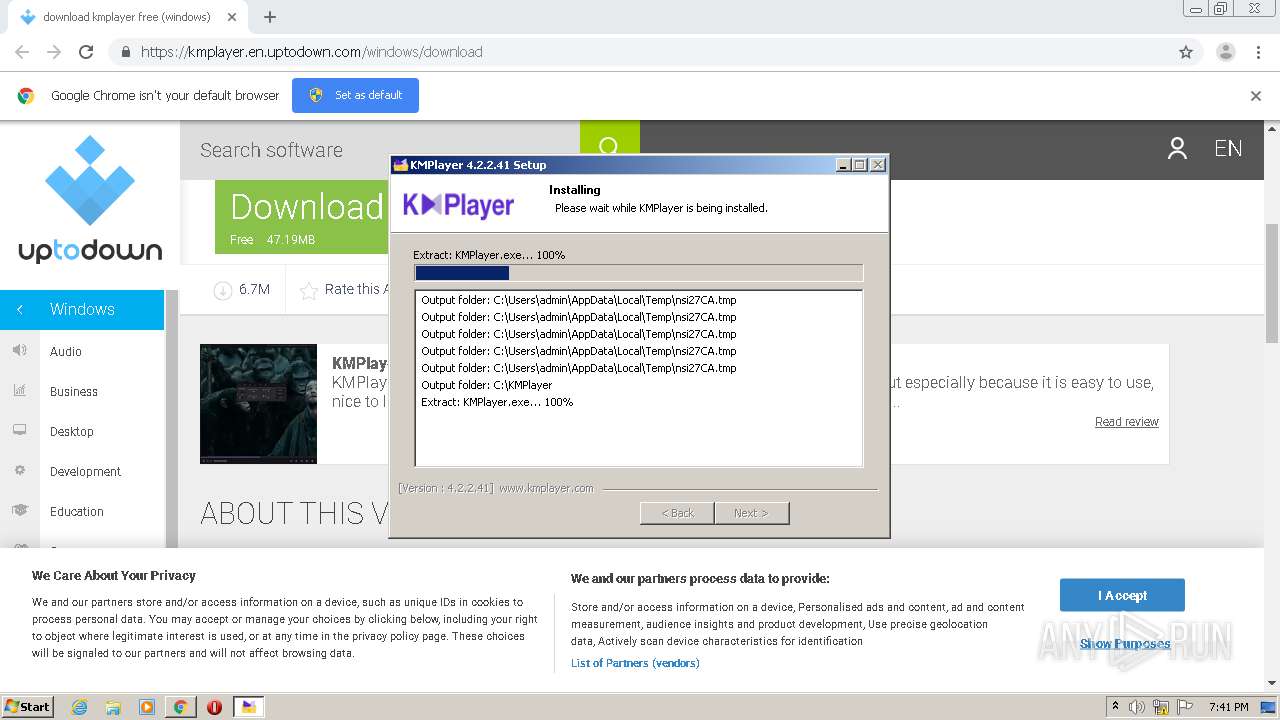Open Show Purposes link
This screenshot has width=1280, height=720.
pyautogui.click(x=1125, y=644)
